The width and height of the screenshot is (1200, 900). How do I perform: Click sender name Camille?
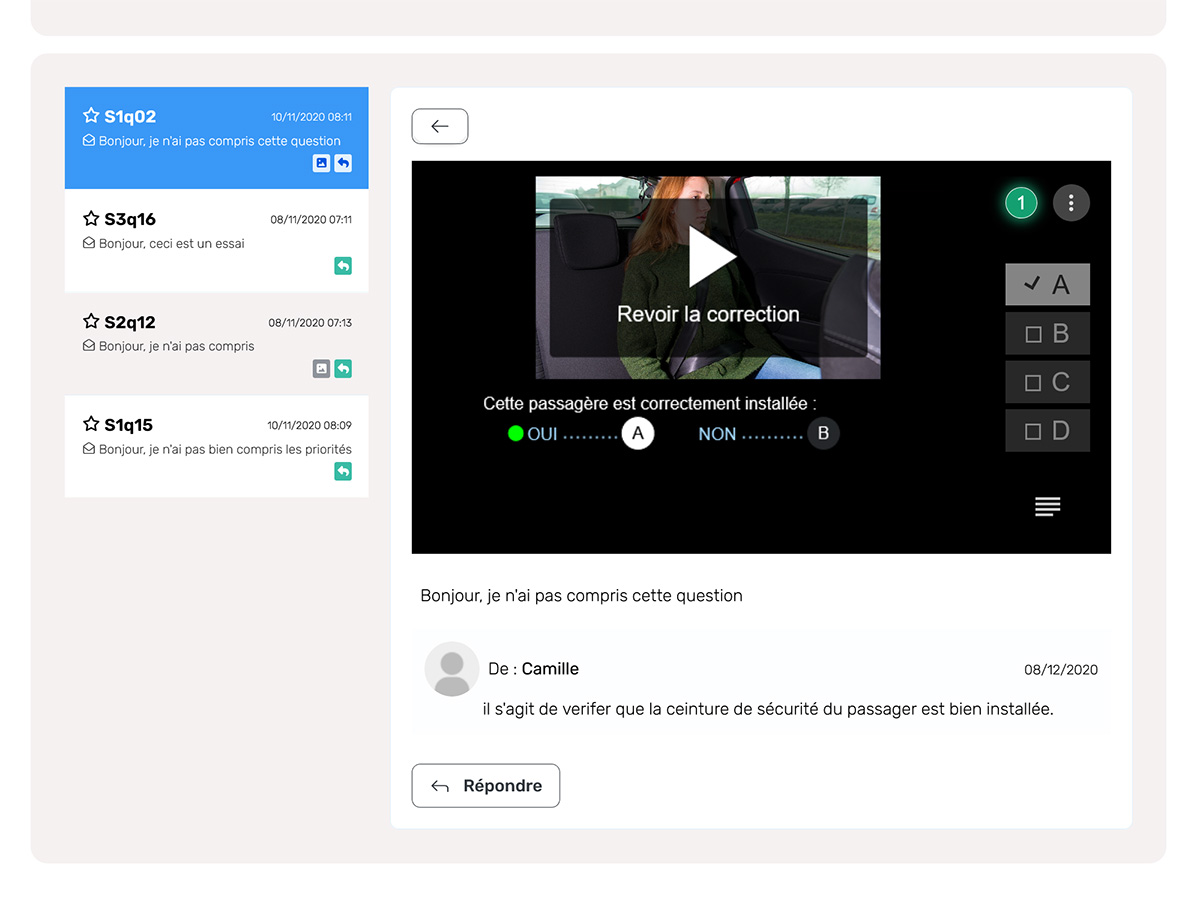pyautogui.click(x=550, y=669)
